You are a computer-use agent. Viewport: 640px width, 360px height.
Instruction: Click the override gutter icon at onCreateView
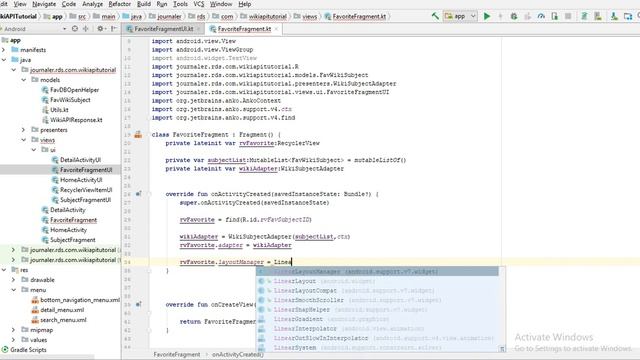point(138,304)
